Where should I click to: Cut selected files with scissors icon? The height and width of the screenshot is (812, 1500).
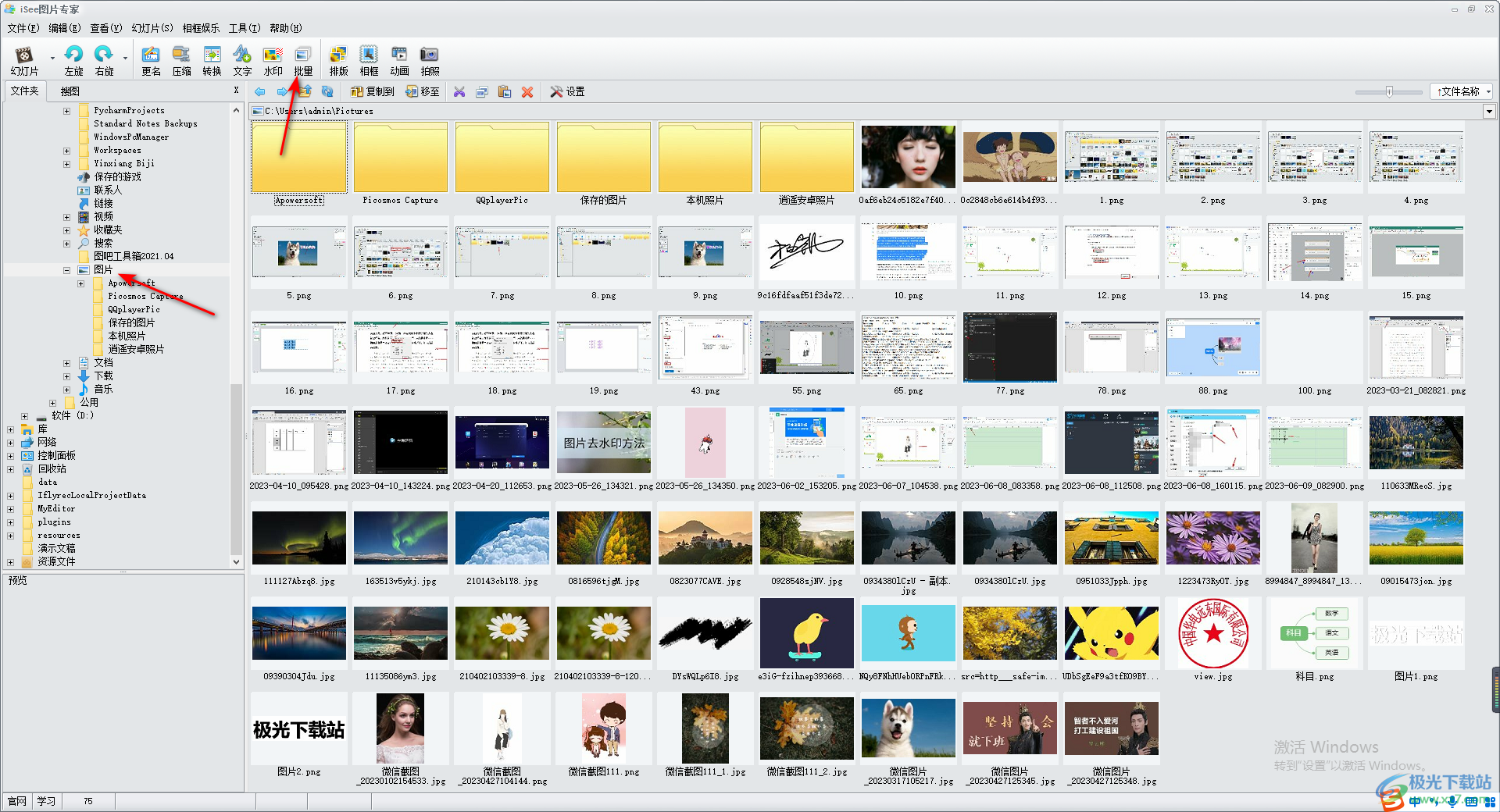coord(459,91)
